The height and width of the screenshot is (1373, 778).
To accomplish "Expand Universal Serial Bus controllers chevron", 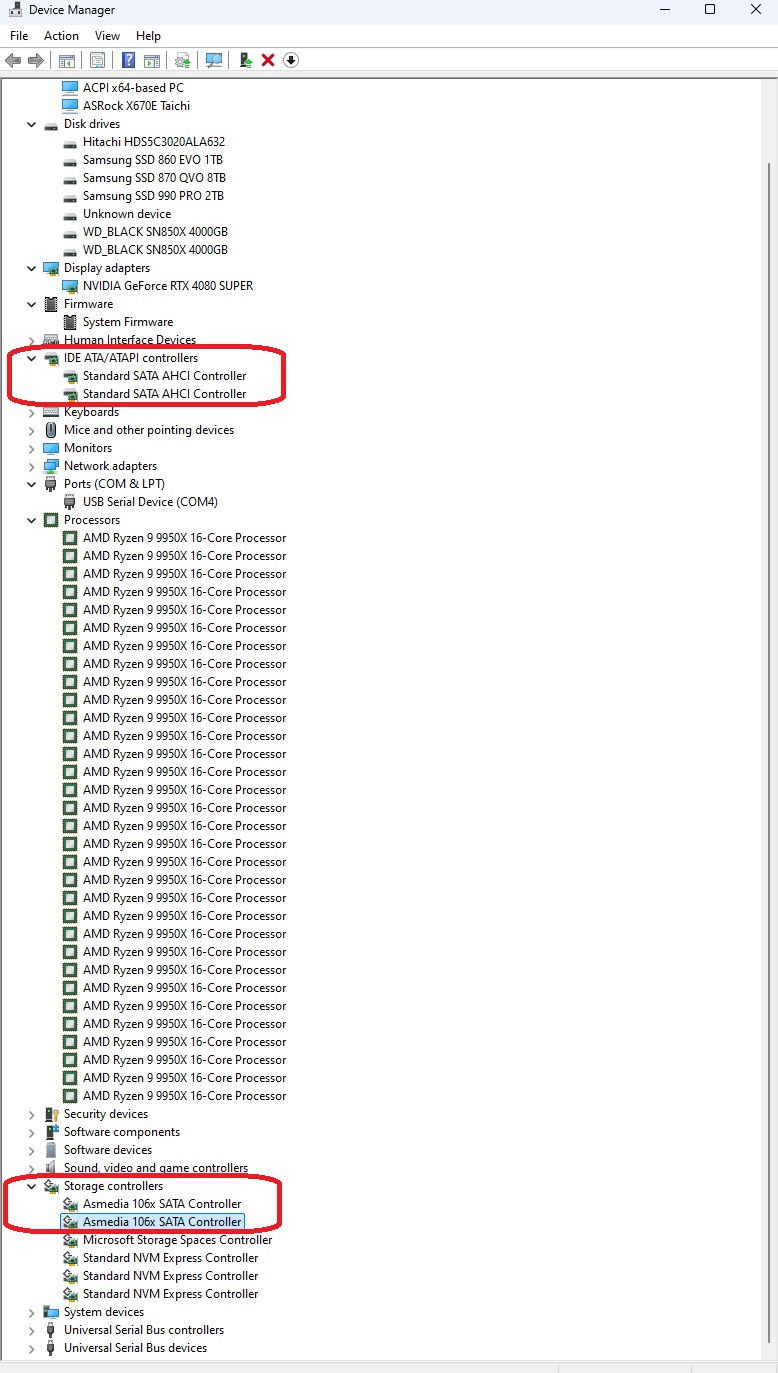I will coord(32,1330).
